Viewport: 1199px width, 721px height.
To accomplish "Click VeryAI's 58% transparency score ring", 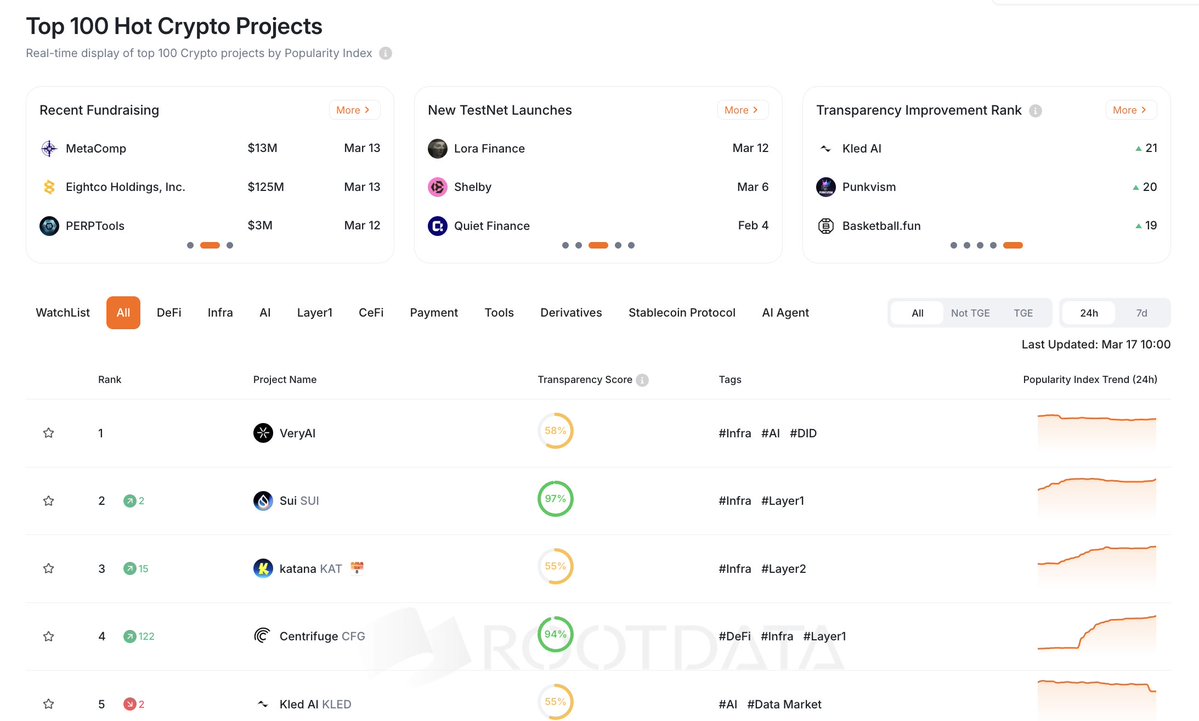I will click(x=555, y=430).
